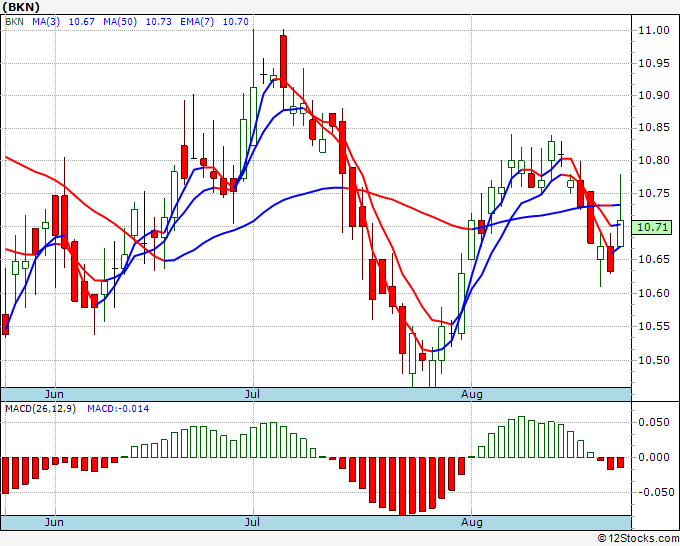This screenshot has height=546, width=680.
Task: Click Jun on the MACD panel timeline
Action: coord(54,522)
